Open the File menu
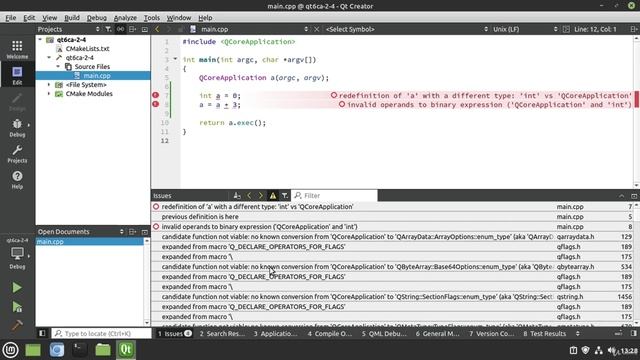The width and height of the screenshot is (640, 360). tap(11, 18)
